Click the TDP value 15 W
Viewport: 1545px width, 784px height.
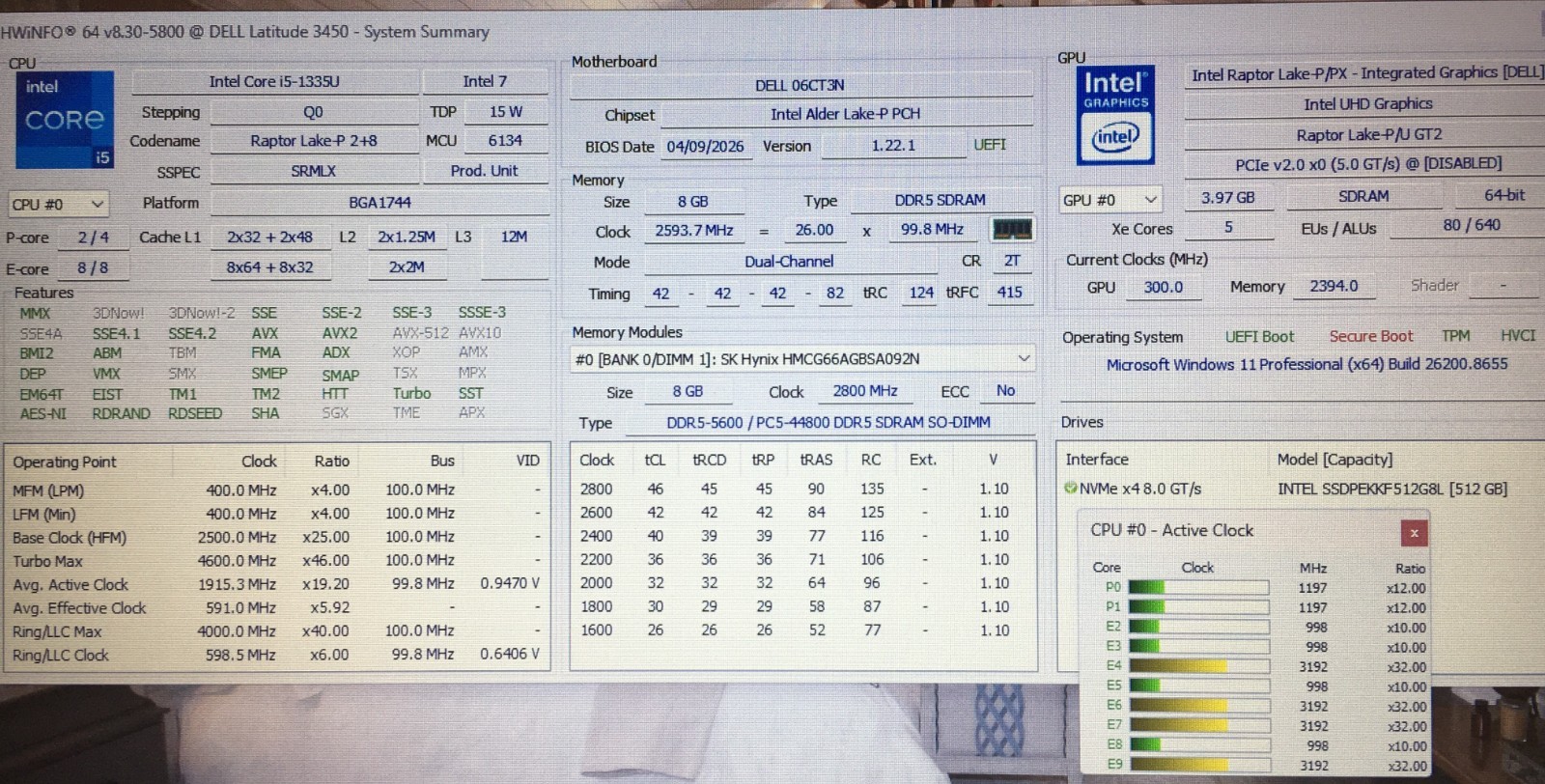coord(505,112)
